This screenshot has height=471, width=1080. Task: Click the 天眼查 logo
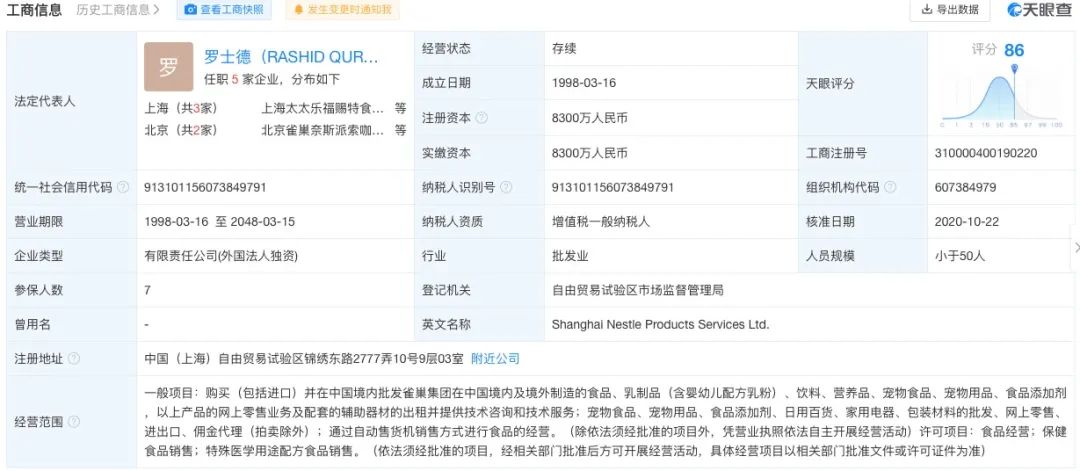point(1039,10)
